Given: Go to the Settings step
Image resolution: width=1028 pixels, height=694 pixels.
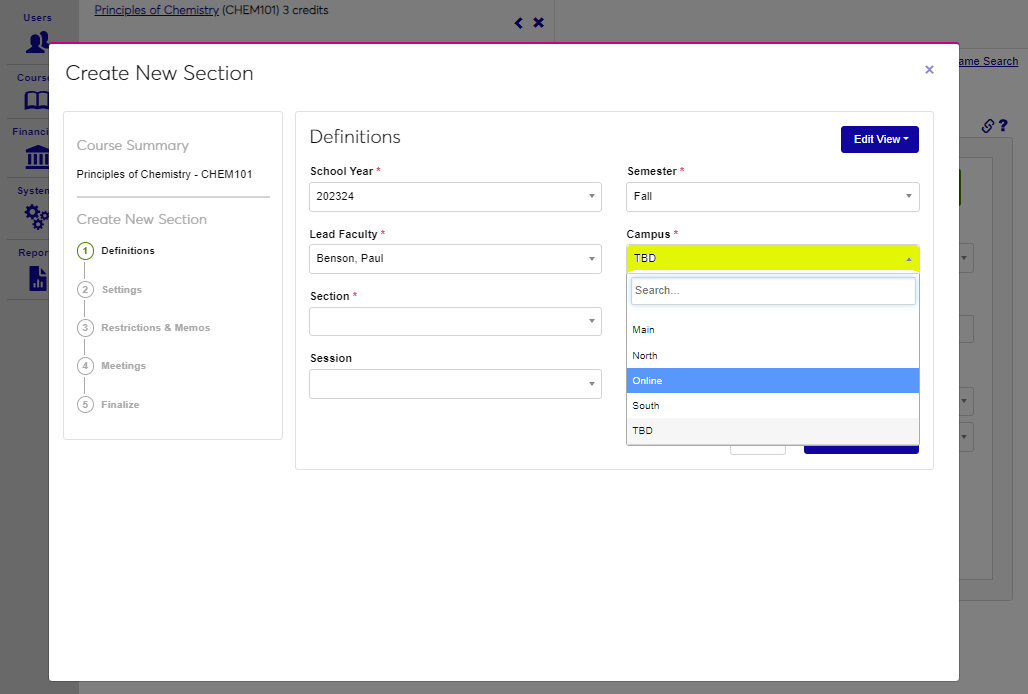Looking at the screenshot, I should [121, 290].
